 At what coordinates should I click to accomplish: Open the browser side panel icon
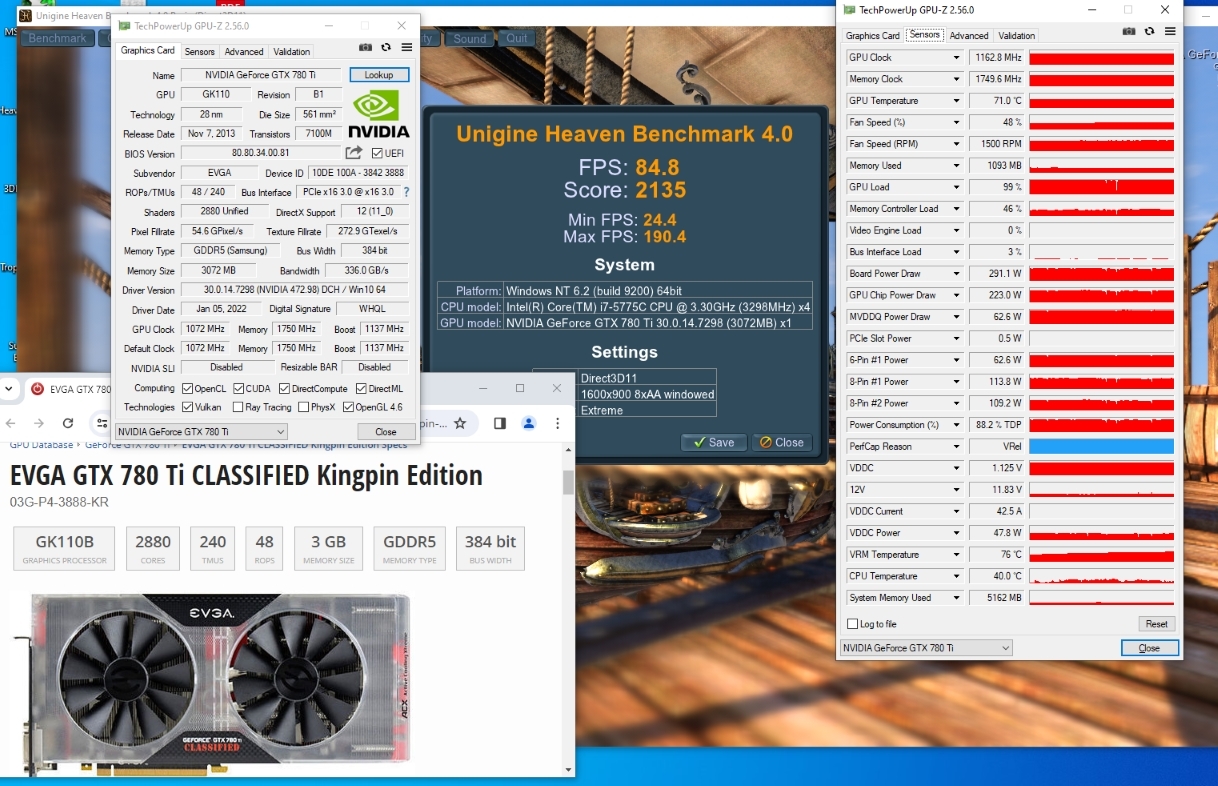pos(500,423)
